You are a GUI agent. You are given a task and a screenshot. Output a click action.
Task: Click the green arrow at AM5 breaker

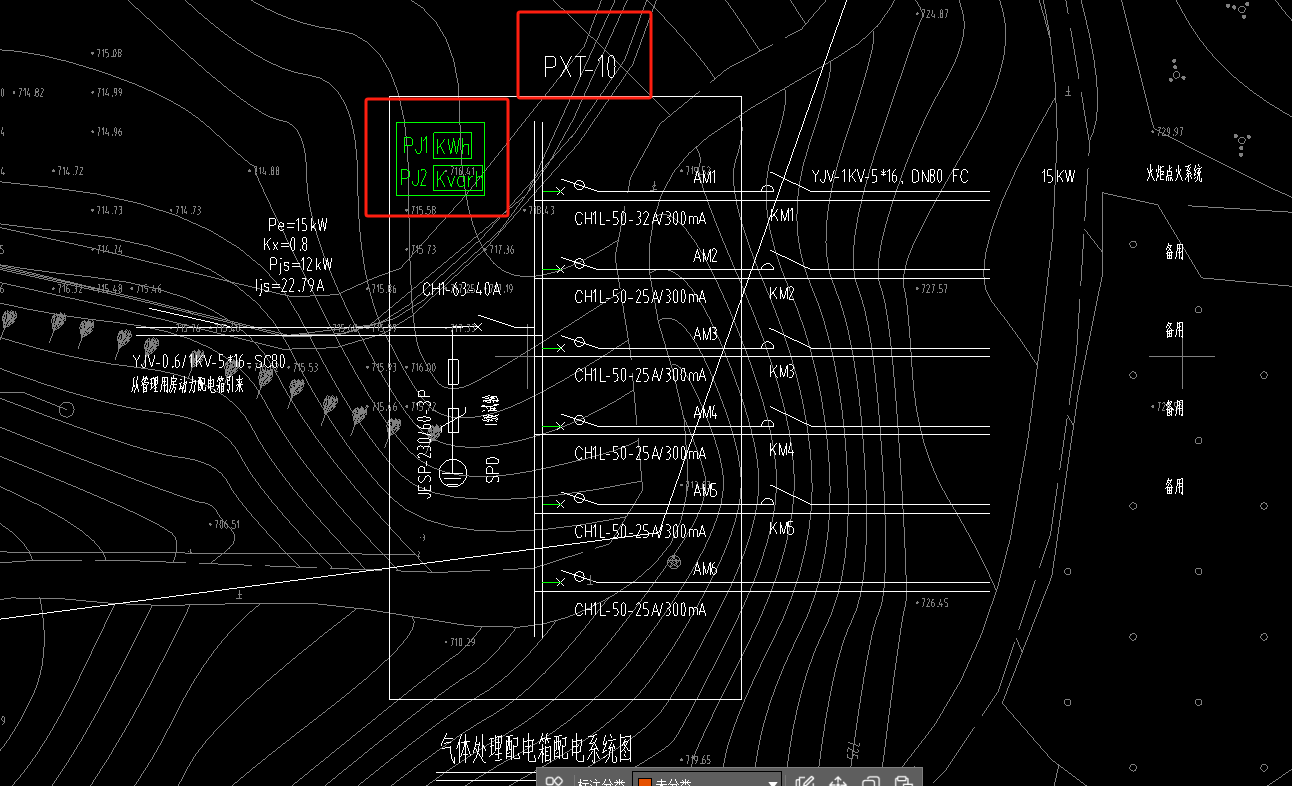(554, 504)
